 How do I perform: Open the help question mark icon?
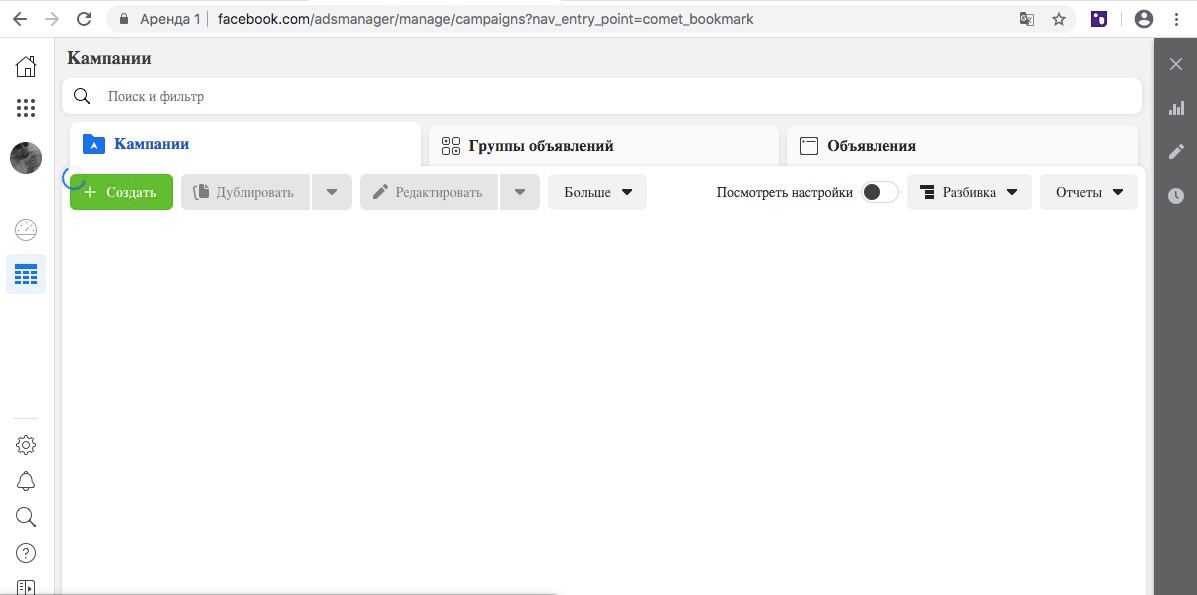tap(26, 553)
